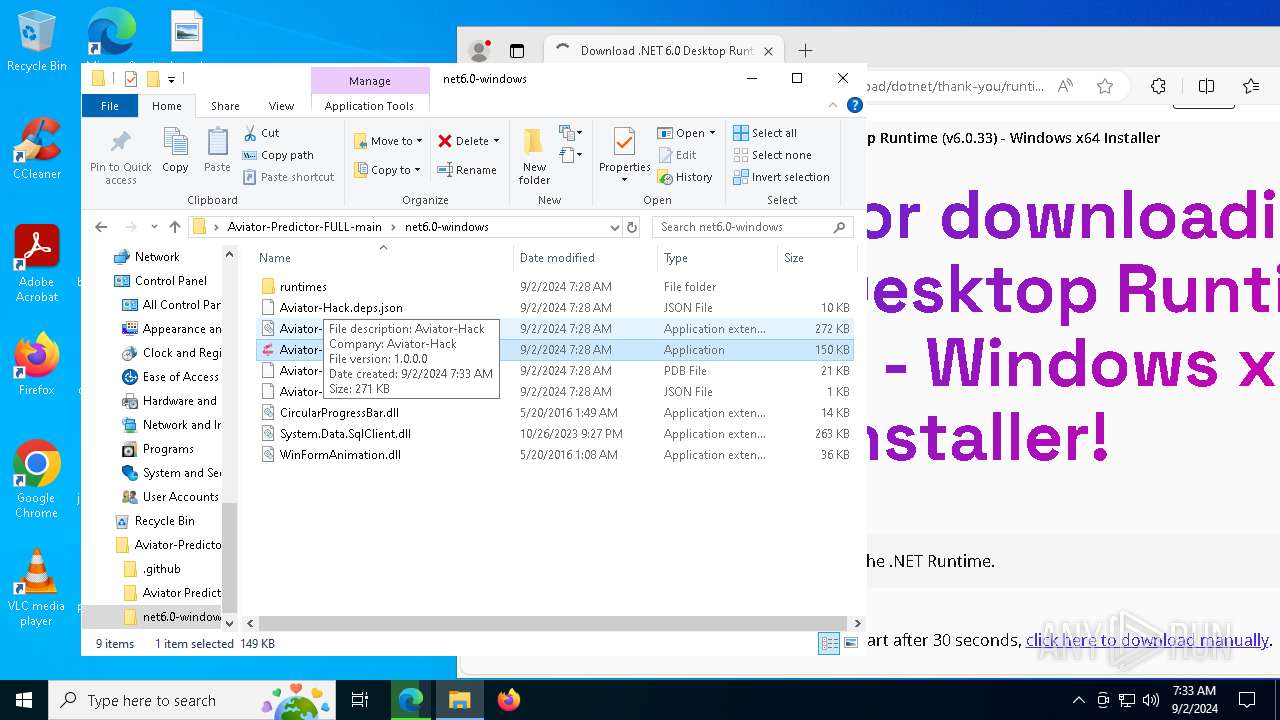The height and width of the screenshot is (720, 1280).
Task: Sort files by Size column header
Action: click(816, 258)
